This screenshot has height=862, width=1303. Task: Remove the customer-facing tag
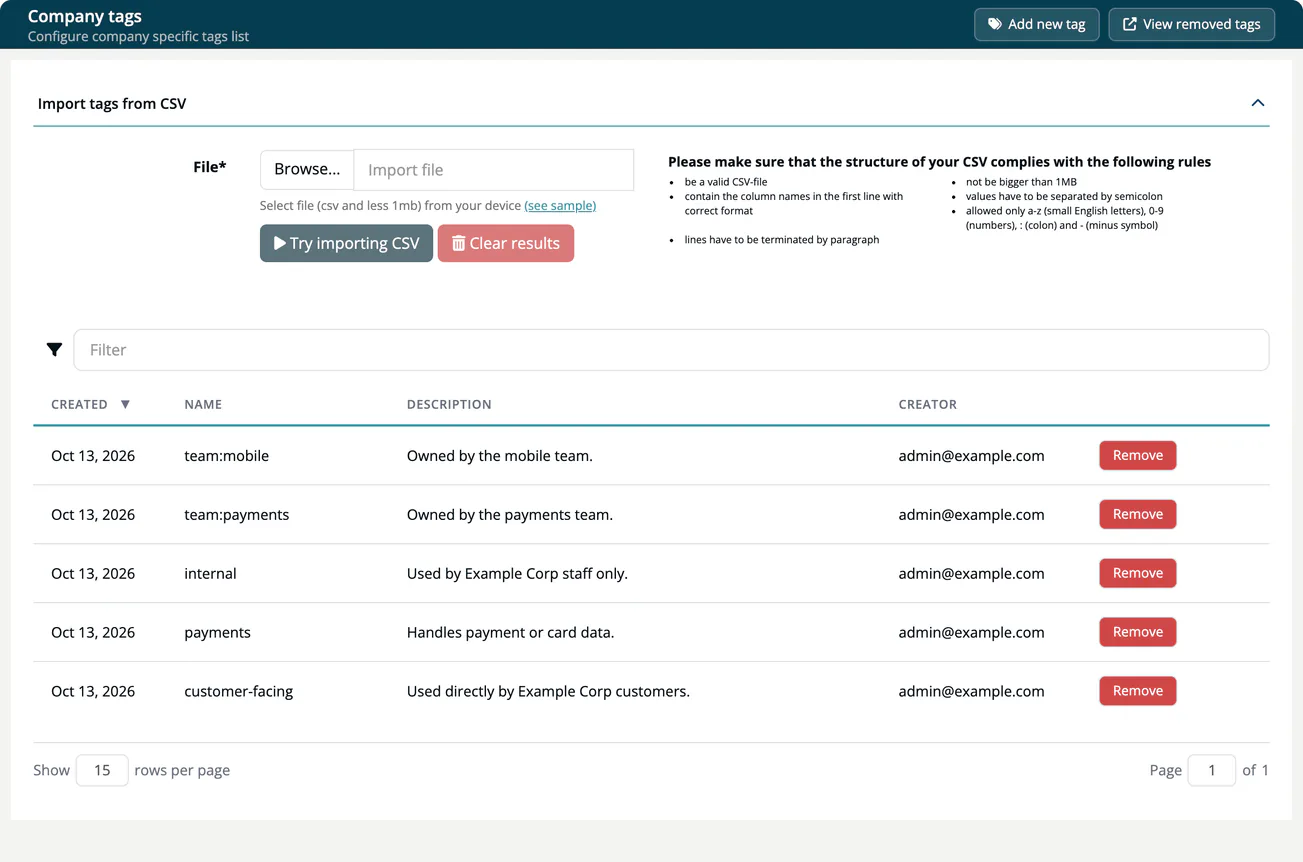point(1138,692)
